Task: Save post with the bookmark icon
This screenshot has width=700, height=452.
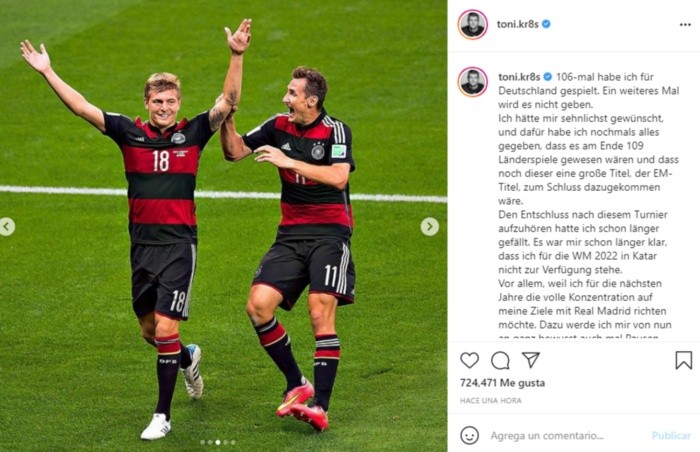Action: coord(683,360)
